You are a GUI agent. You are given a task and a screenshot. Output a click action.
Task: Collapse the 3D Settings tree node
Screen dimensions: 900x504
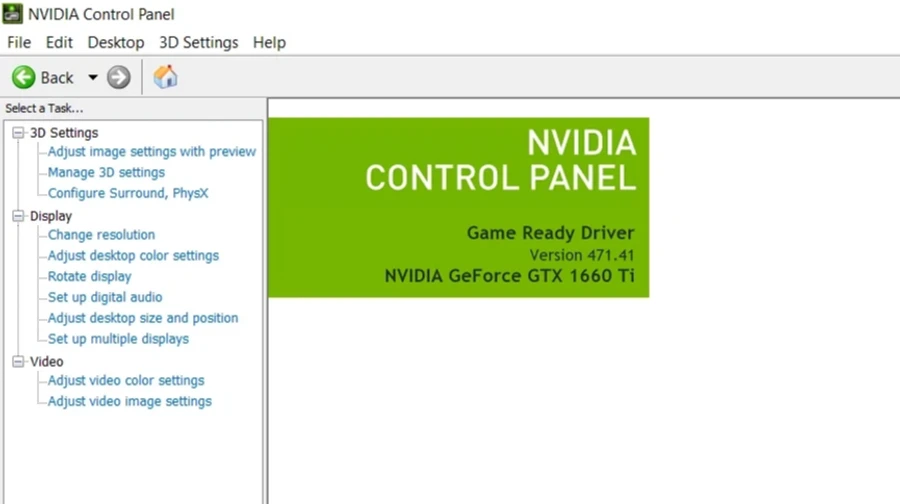coord(18,133)
